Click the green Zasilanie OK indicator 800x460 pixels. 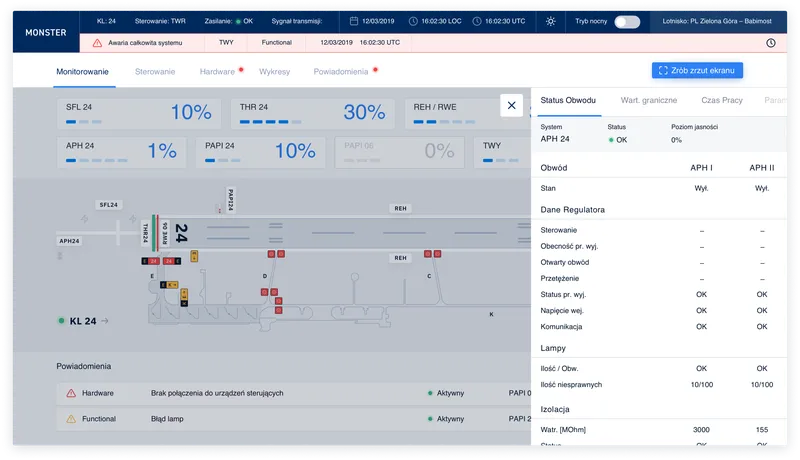(x=238, y=21)
